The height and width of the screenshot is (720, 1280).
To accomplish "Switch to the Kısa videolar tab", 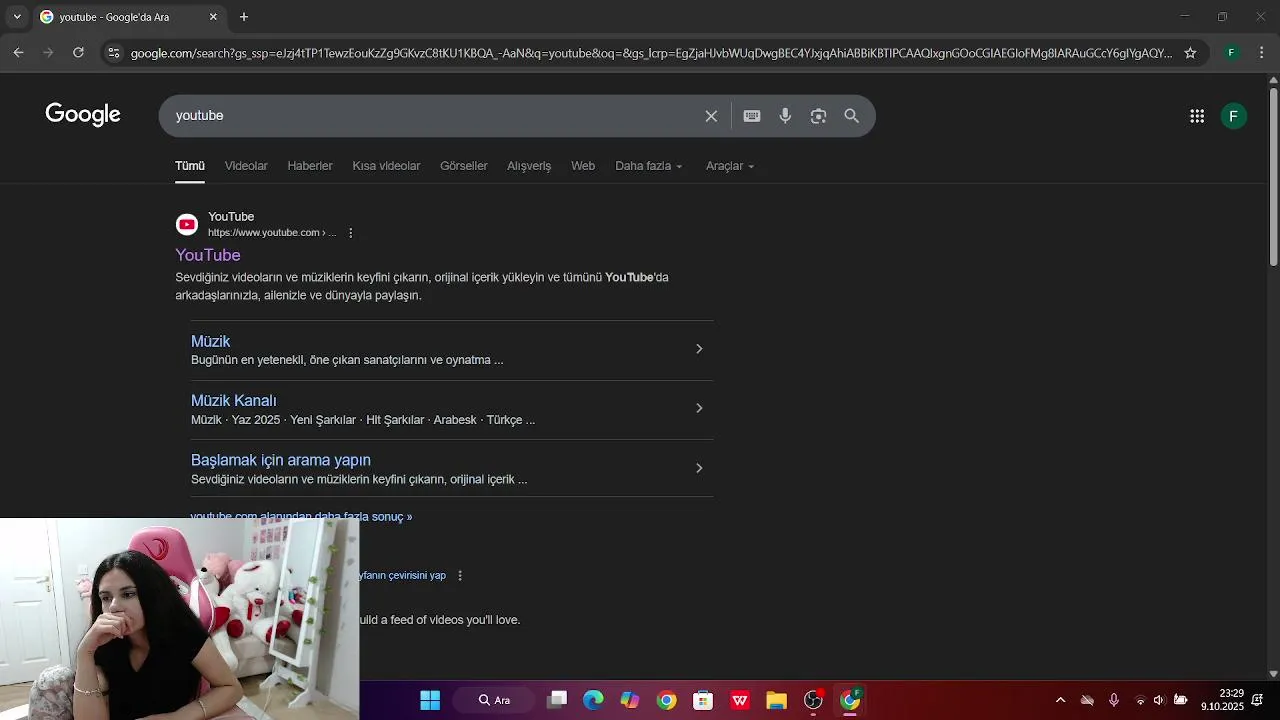I will [386, 166].
